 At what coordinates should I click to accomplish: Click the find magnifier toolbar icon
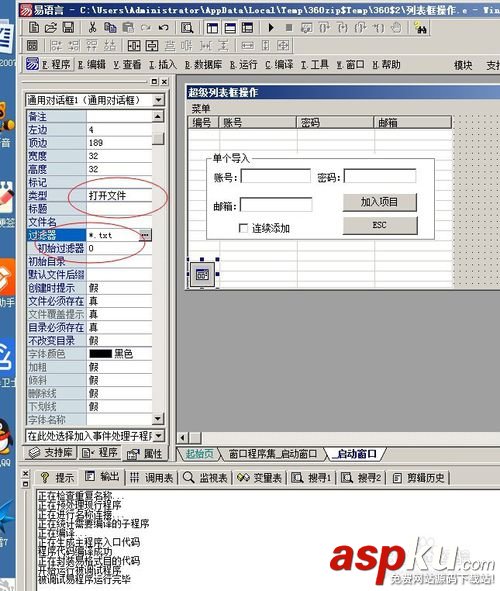point(187,28)
